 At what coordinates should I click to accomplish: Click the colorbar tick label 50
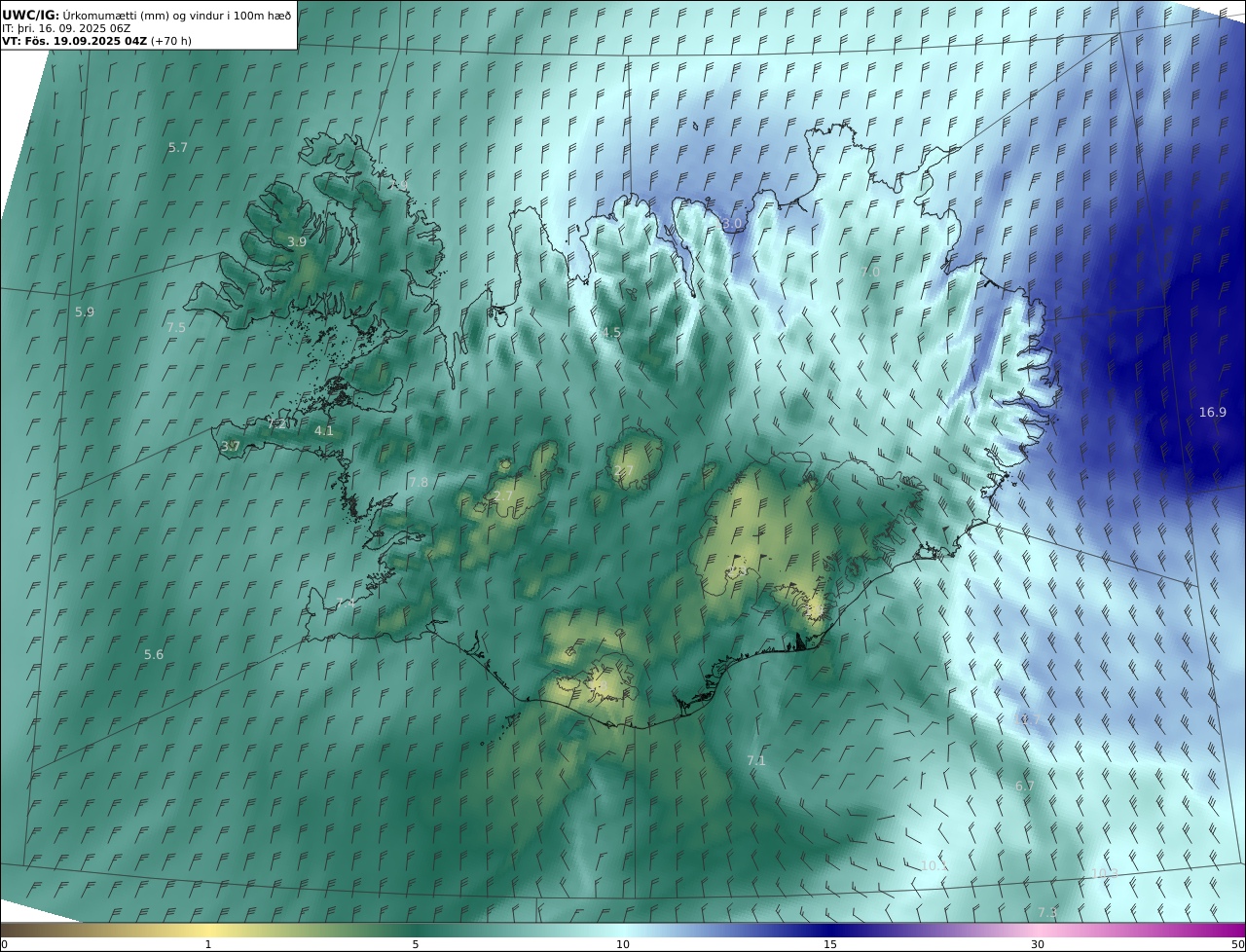click(x=1237, y=944)
